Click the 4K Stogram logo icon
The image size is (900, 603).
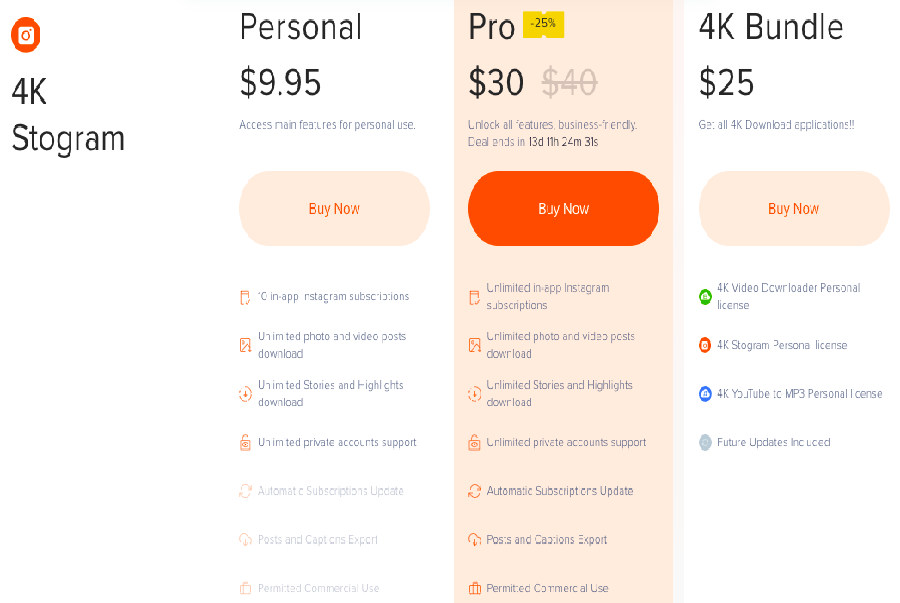pyautogui.click(x=26, y=35)
